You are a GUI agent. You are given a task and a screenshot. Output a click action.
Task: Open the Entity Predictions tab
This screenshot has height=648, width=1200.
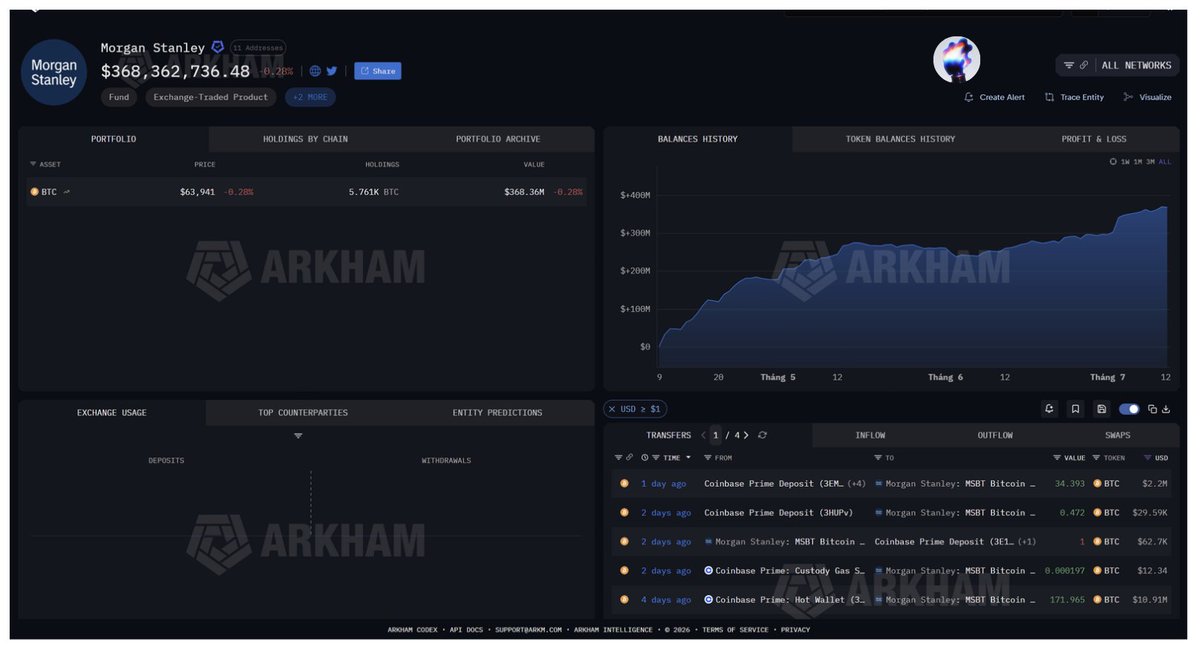pos(497,412)
